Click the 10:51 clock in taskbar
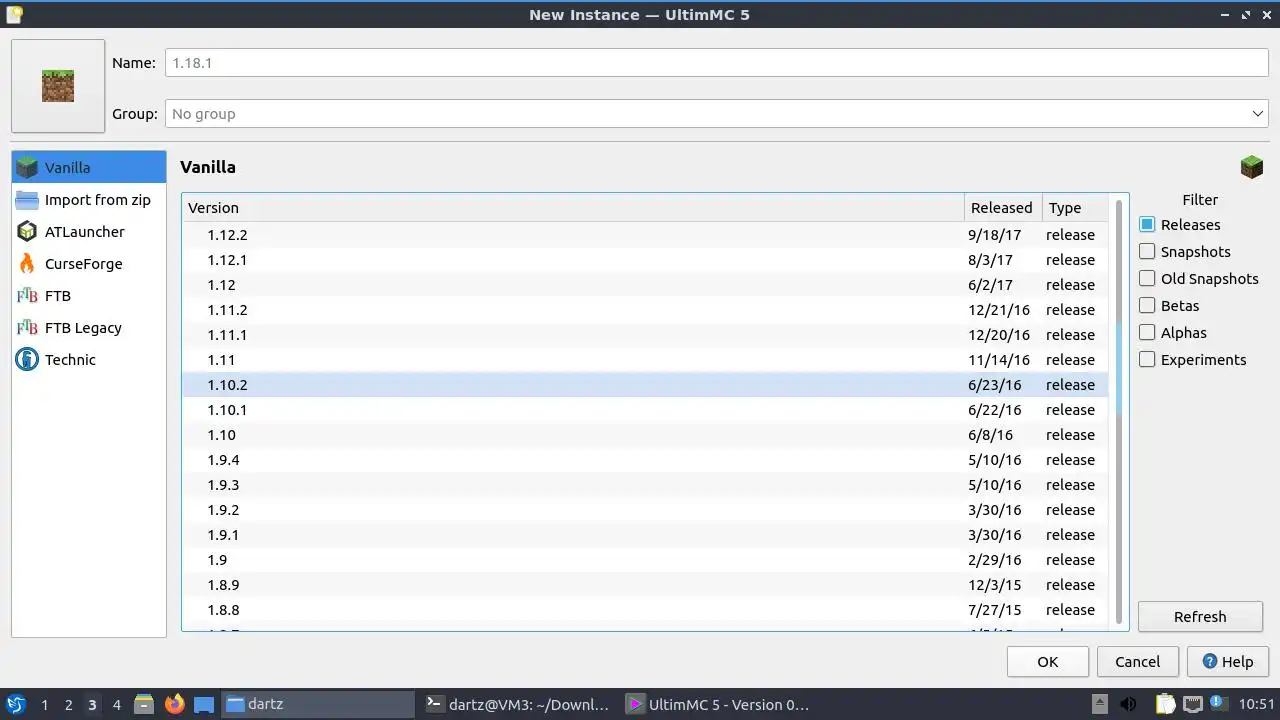Viewport: 1280px width, 720px height. click(x=1257, y=704)
